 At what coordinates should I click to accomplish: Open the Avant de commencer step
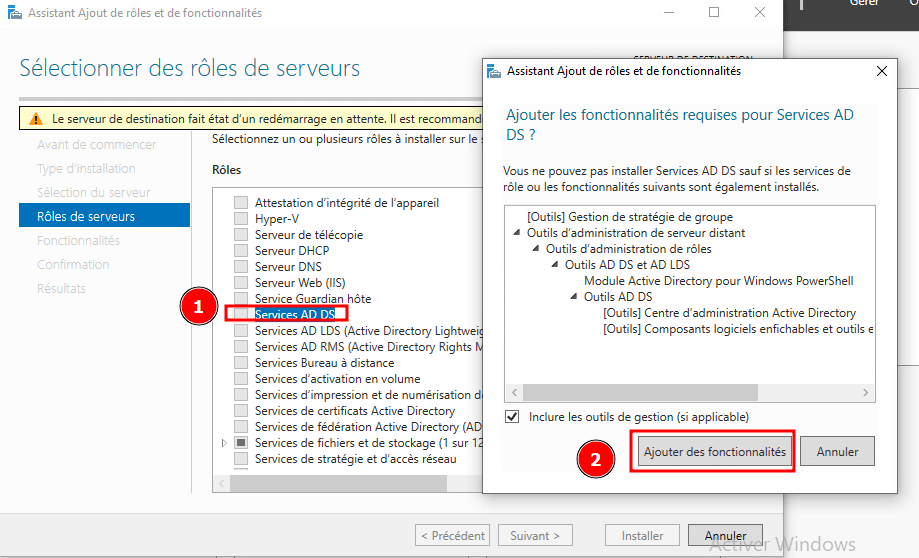(96, 144)
